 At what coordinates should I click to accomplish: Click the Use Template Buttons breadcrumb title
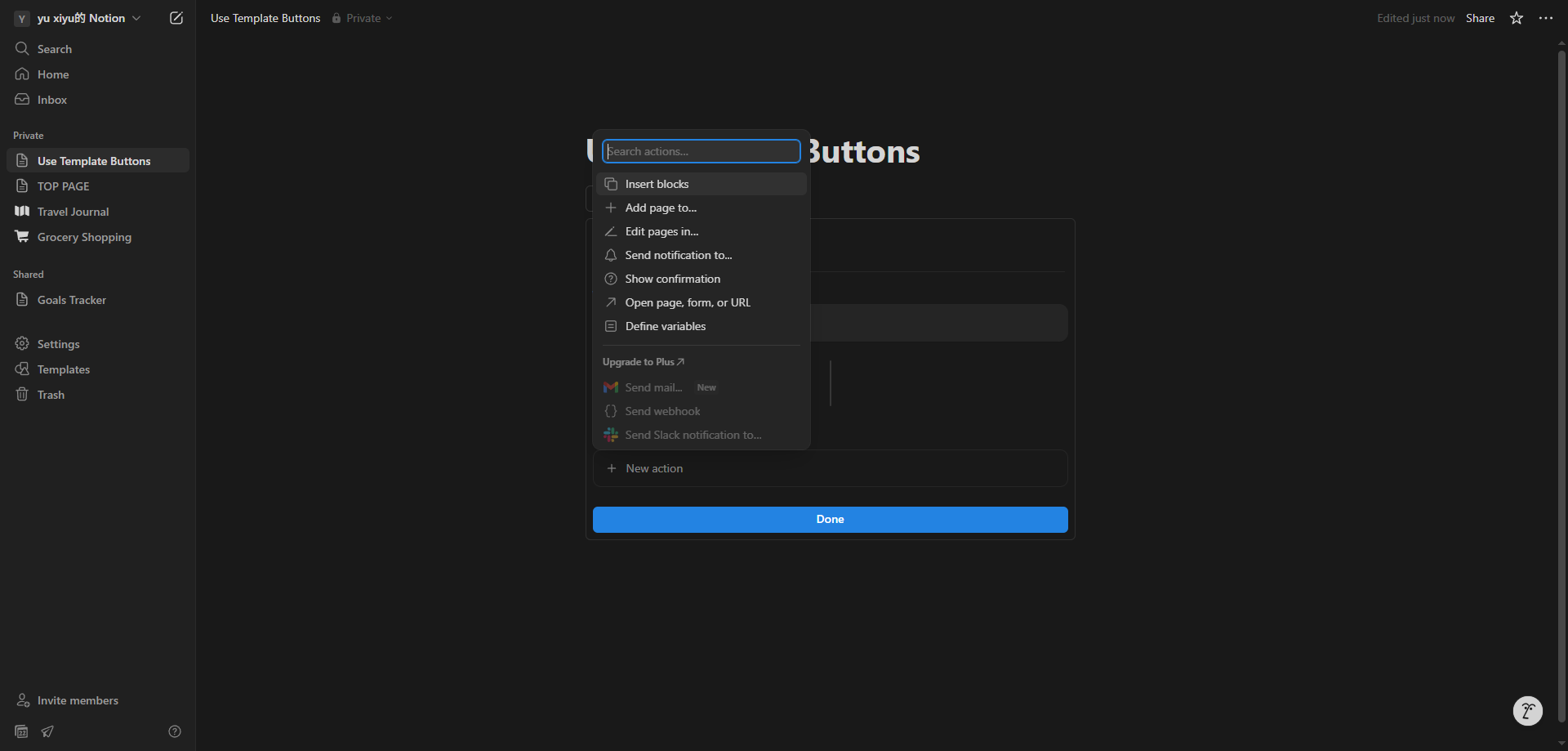point(265,18)
